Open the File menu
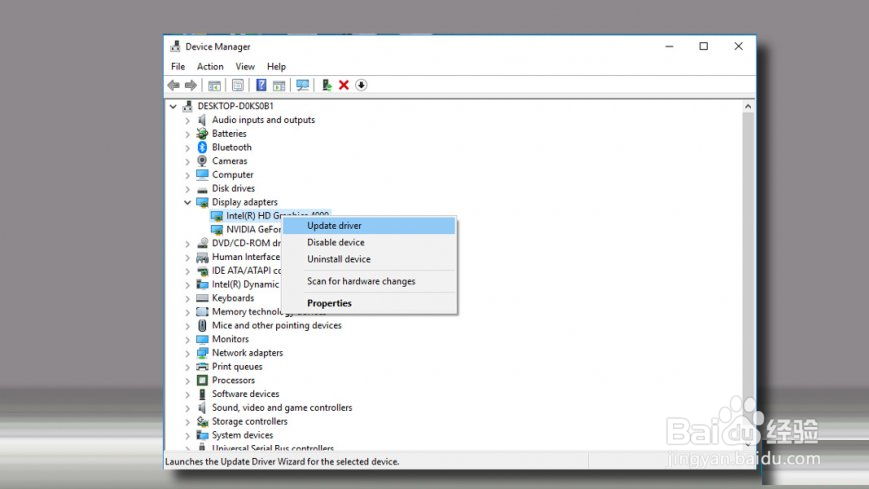 [178, 67]
